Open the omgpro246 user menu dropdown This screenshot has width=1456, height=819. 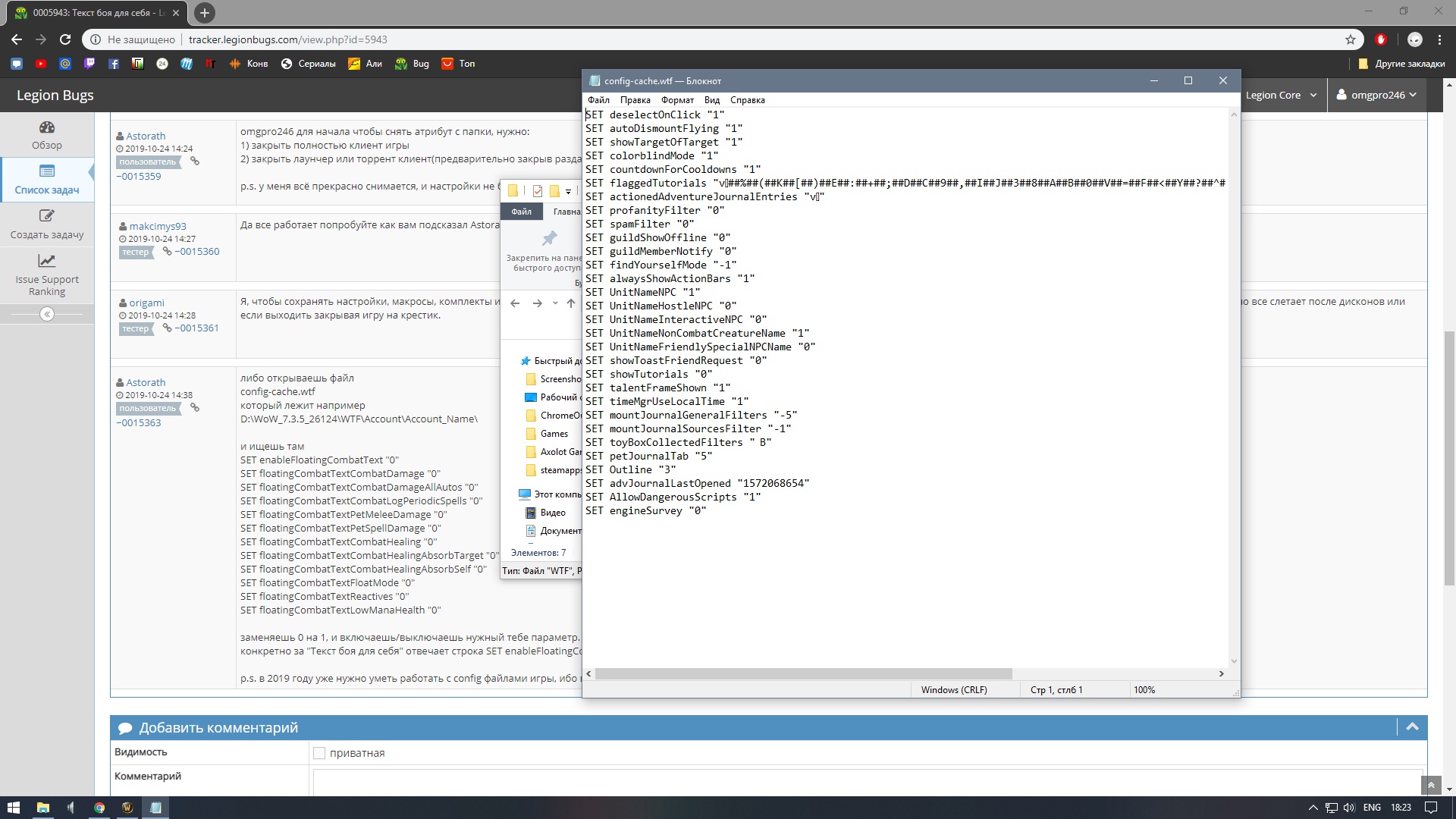[1376, 95]
